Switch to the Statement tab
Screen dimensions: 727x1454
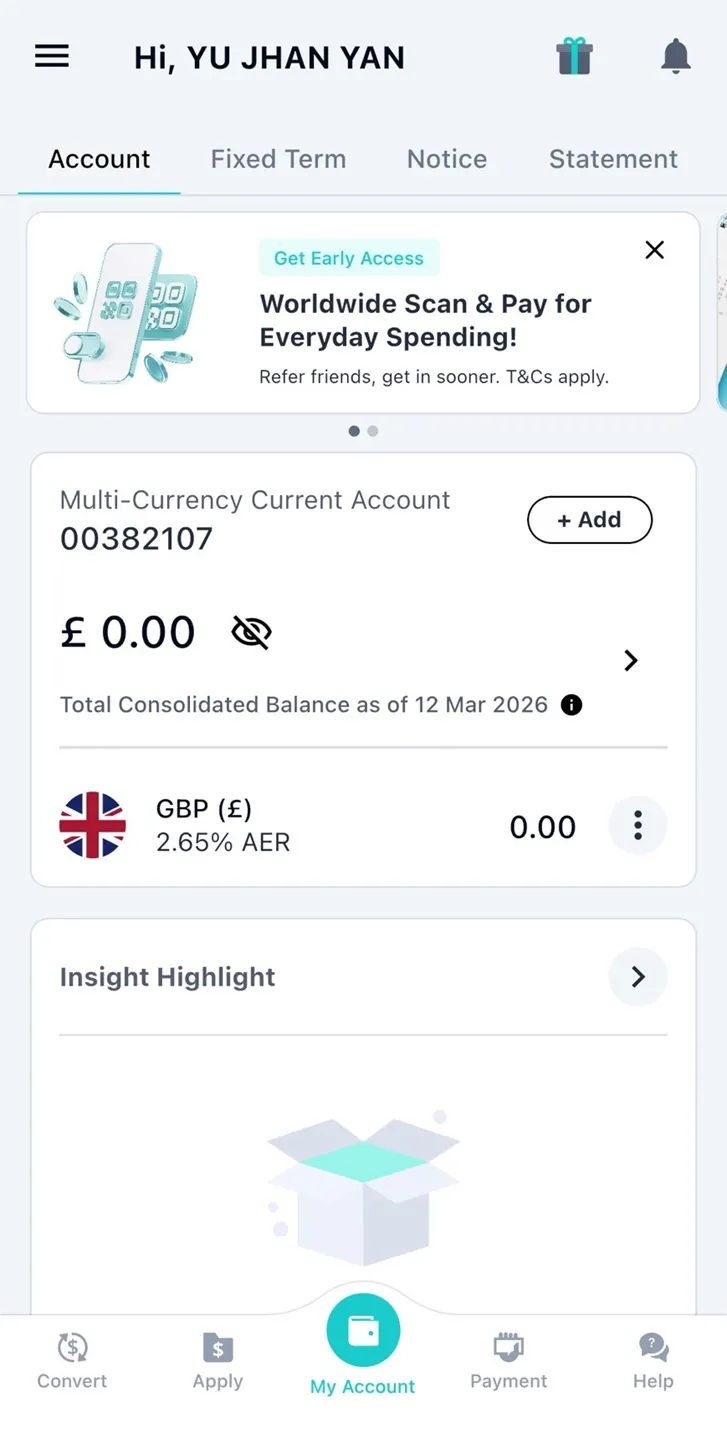tap(613, 159)
